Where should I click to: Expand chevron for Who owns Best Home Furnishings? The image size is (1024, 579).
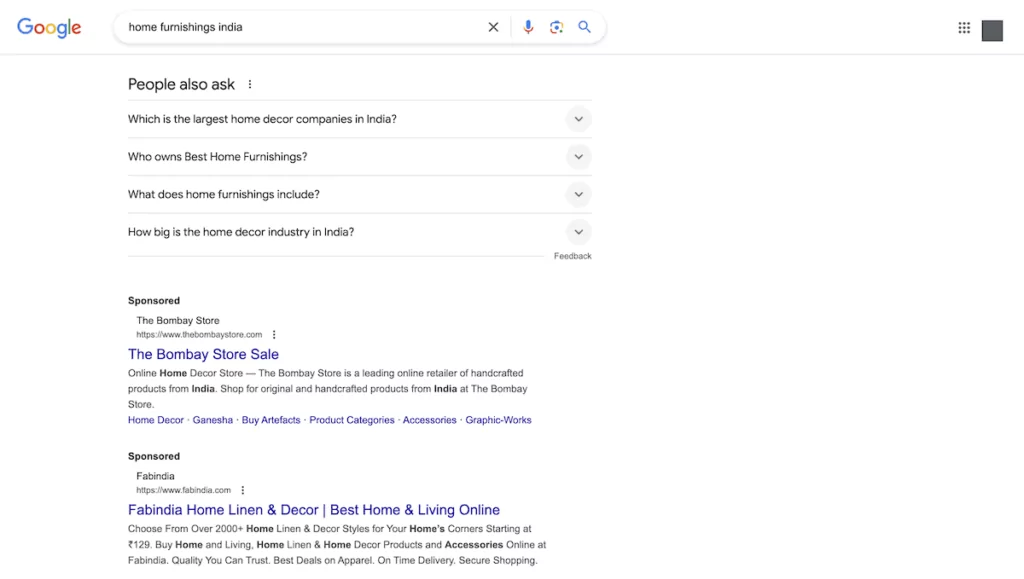[578, 157]
